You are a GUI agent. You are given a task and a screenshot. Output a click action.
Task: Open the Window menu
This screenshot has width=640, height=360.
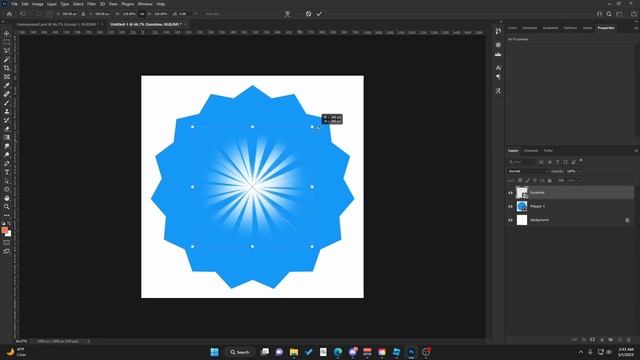[145, 4]
